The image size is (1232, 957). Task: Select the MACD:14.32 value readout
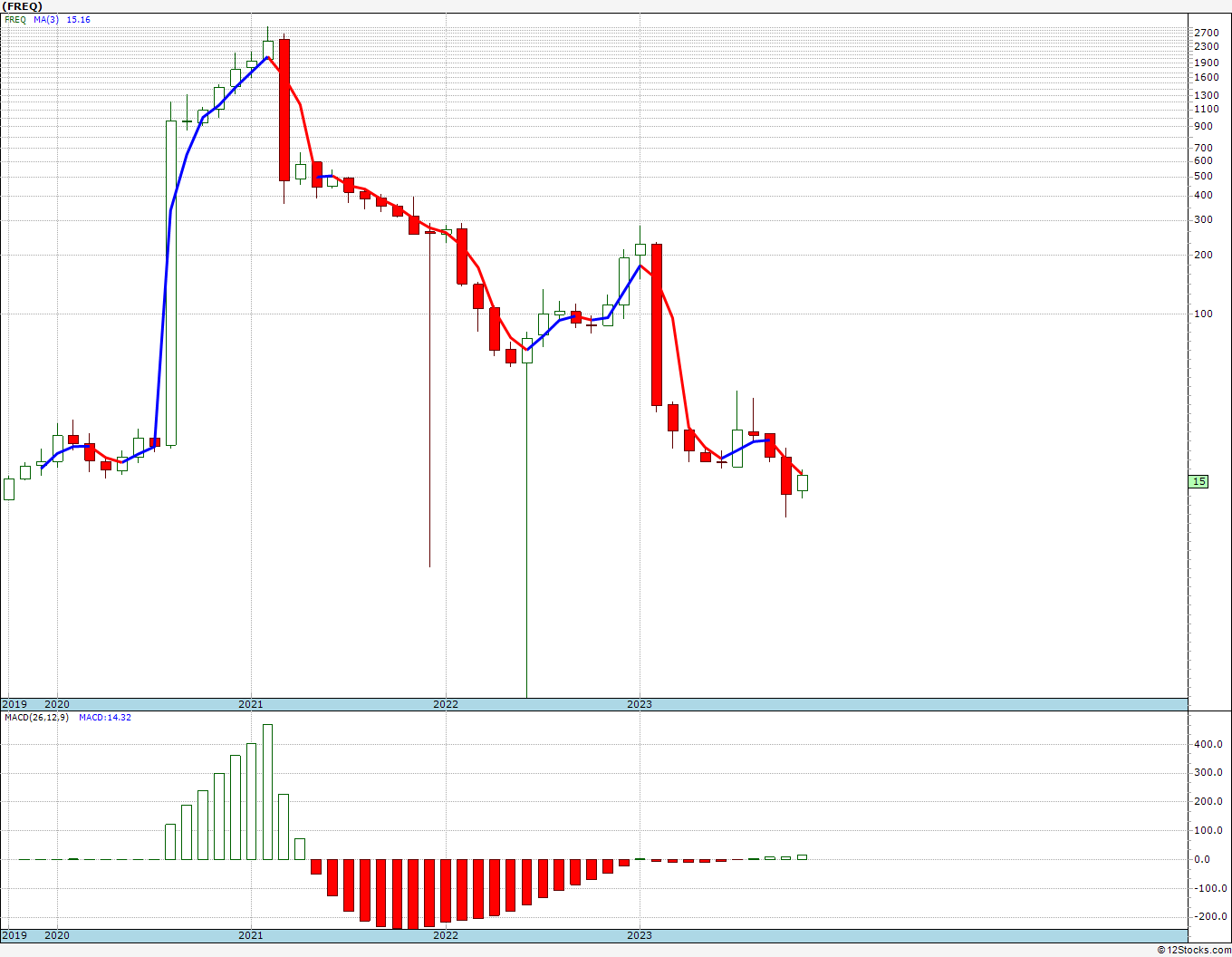[x=105, y=718]
